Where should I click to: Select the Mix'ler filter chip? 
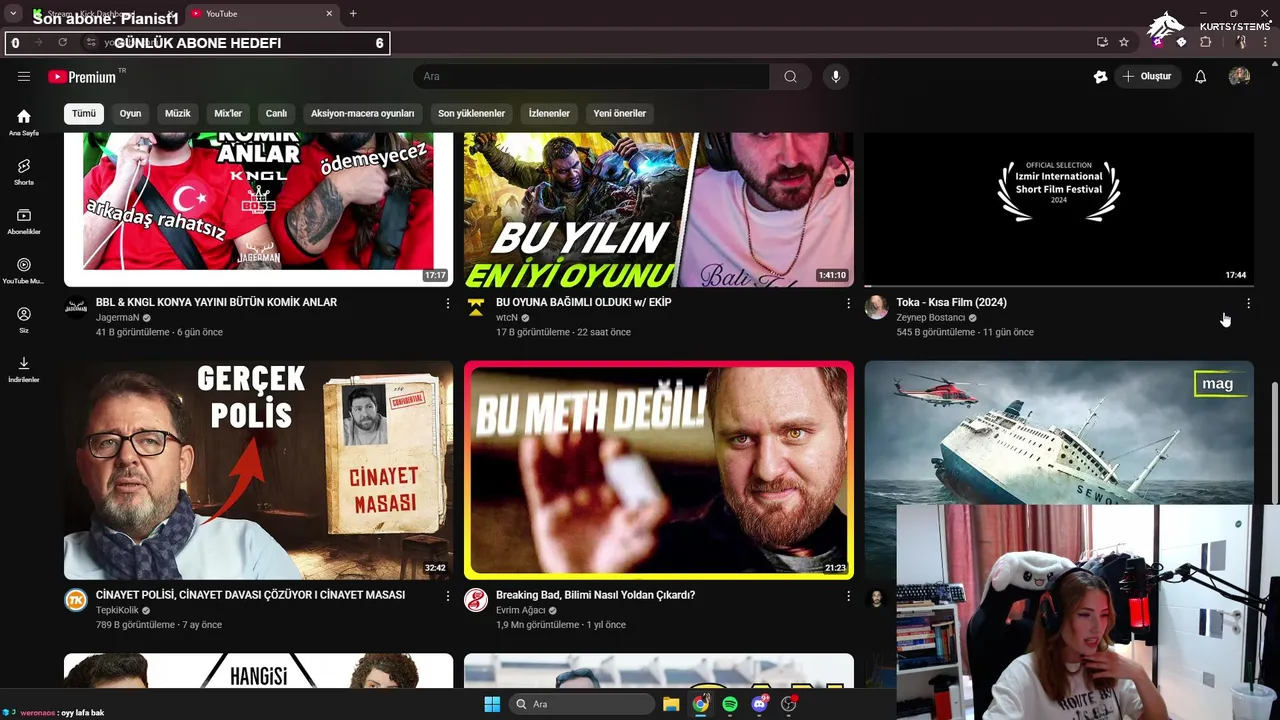tap(228, 113)
